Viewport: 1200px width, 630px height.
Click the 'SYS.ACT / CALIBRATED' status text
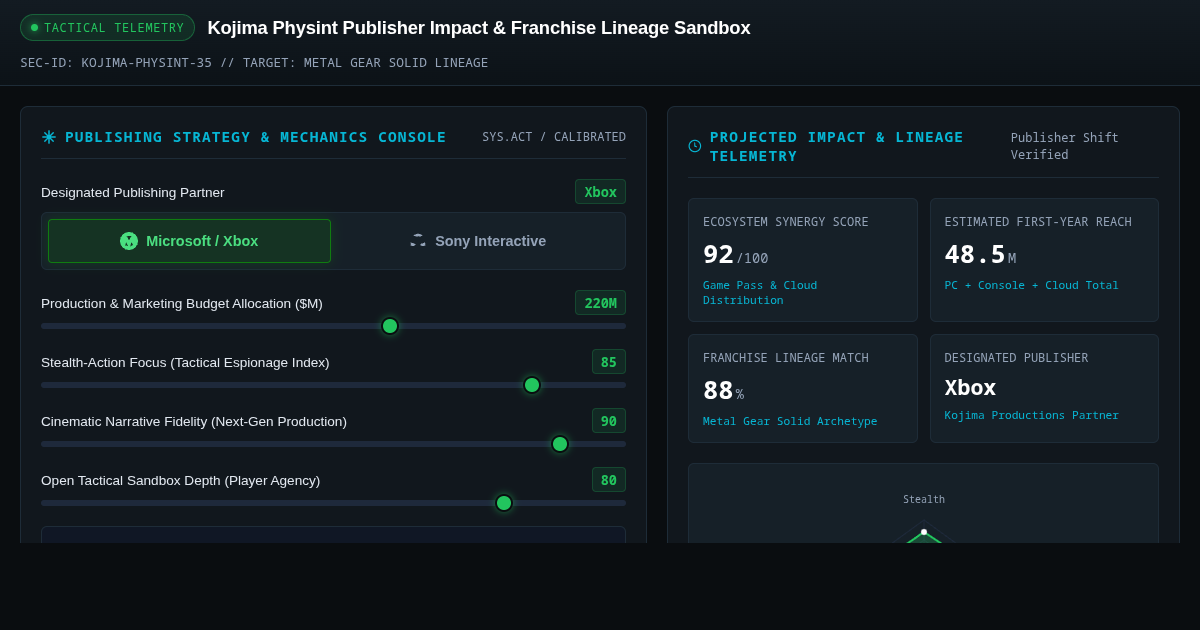point(554,137)
